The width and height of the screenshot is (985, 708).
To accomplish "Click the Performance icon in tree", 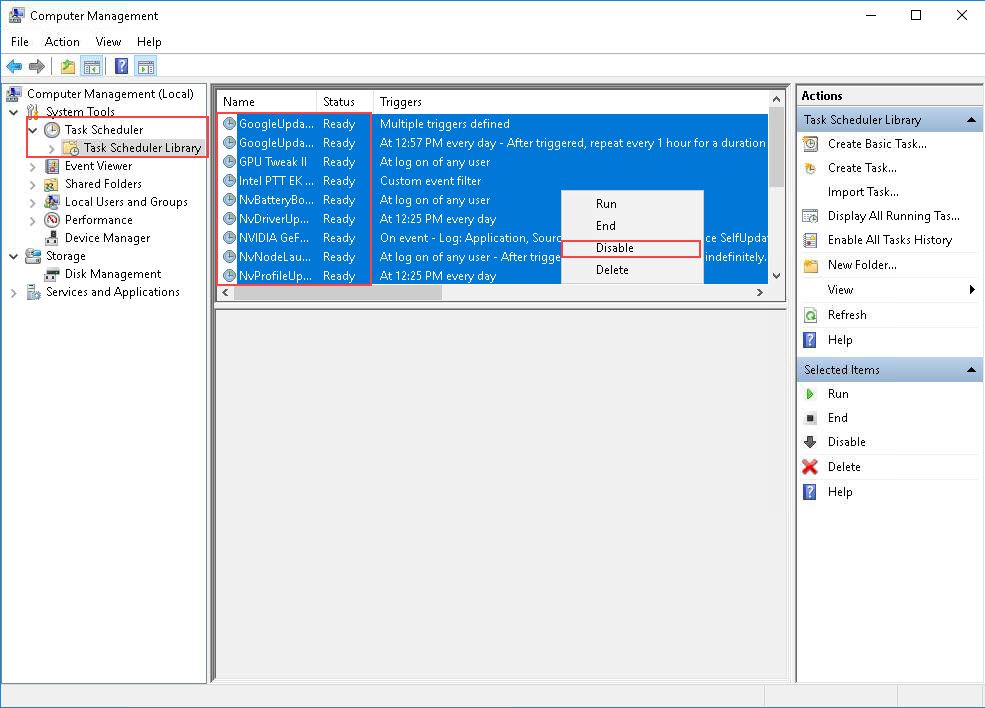I will pyautogui.click(x=52, y=220).
